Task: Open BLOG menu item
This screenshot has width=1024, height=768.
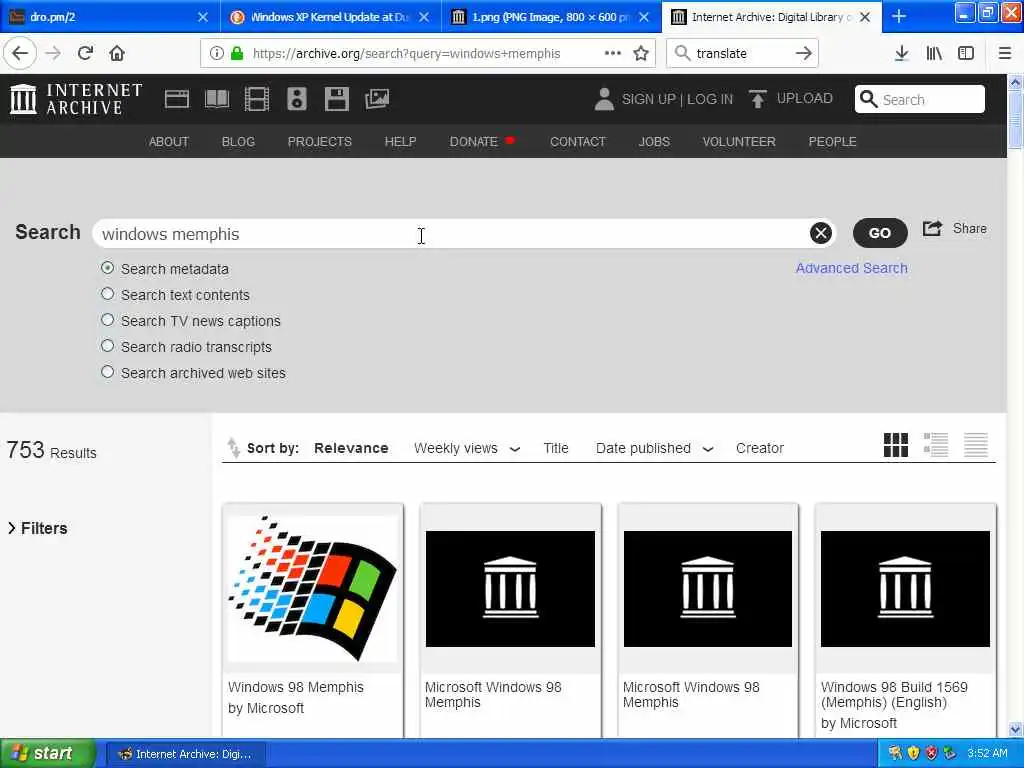Action: 238,141
